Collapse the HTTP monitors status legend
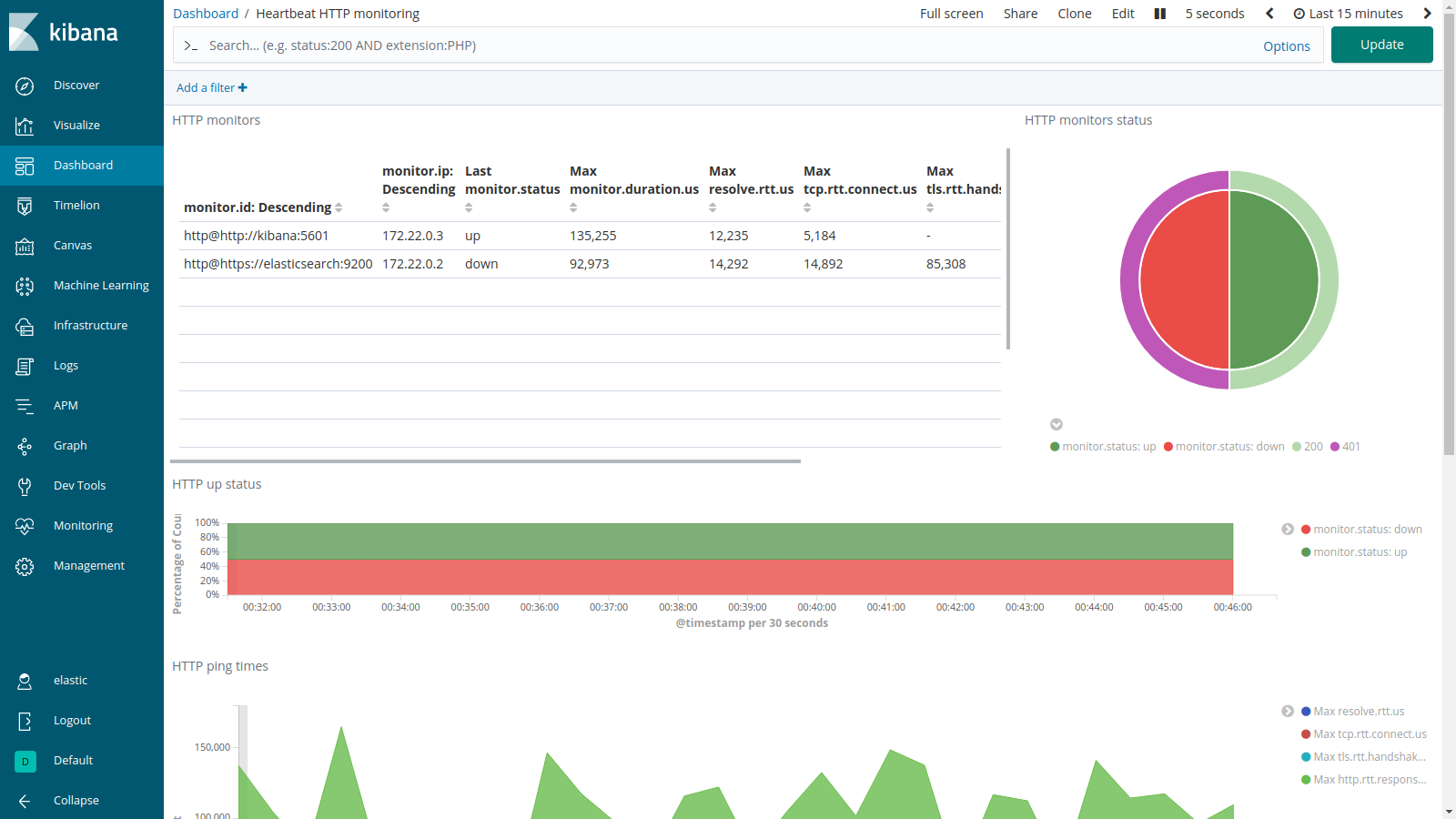Image resolution: width=1456 pixels, height=819 pixels. [1057, 424]
